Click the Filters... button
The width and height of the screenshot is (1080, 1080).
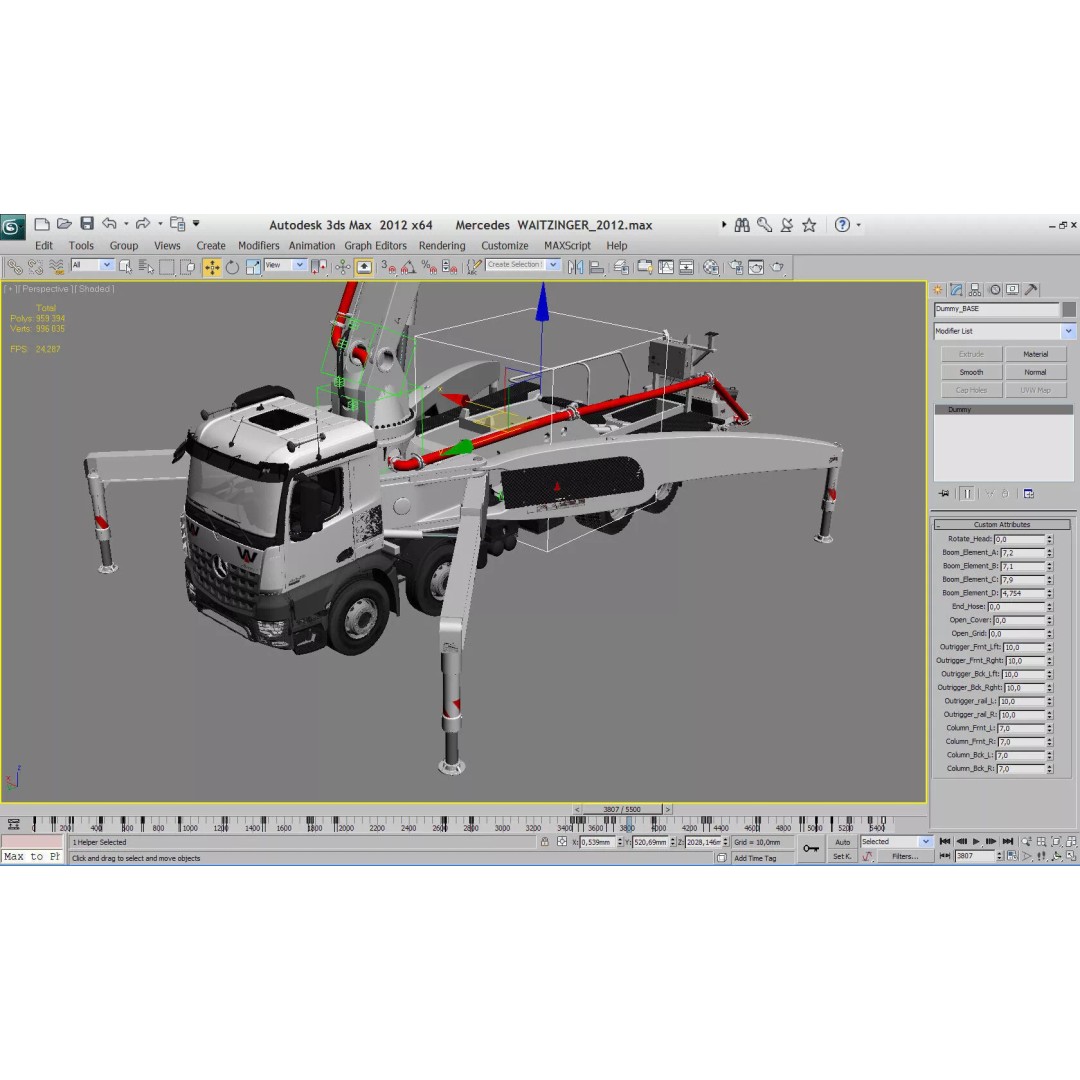pyautogui.click(x=905, y=856)
